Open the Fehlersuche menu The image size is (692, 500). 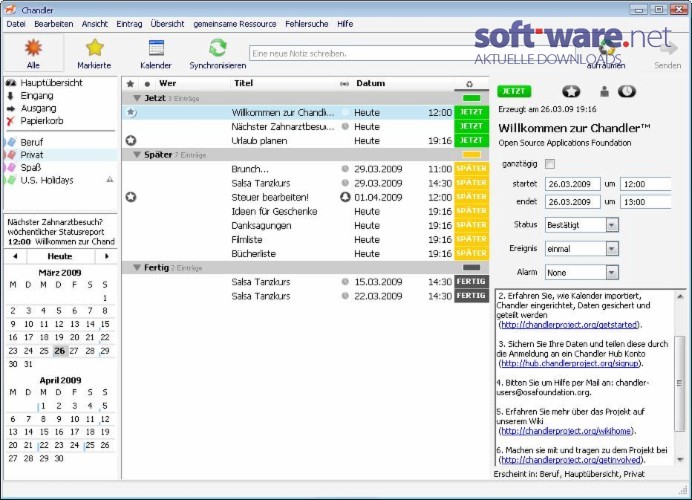307,24
